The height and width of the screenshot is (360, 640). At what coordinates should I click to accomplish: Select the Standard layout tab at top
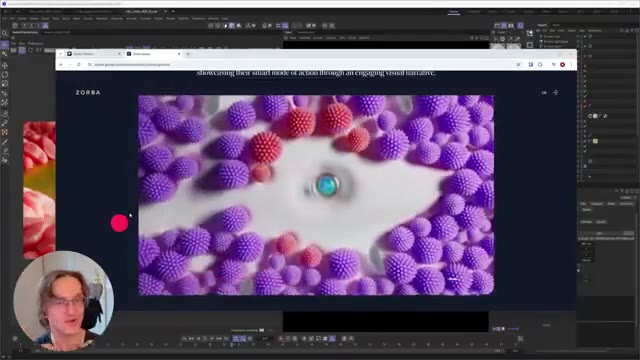[453, 11]
